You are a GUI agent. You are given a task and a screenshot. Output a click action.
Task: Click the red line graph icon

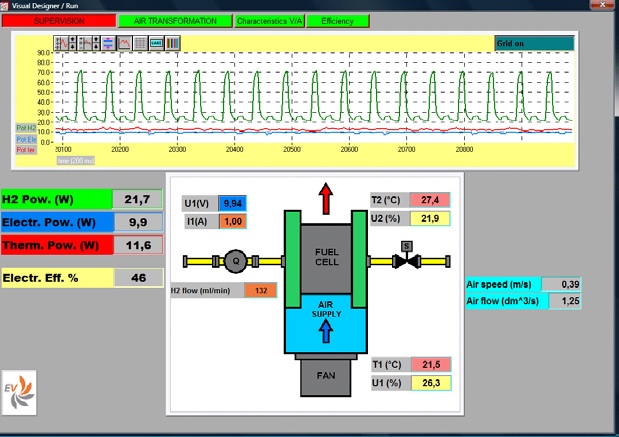pyautogui.click(x=124, y=43)
